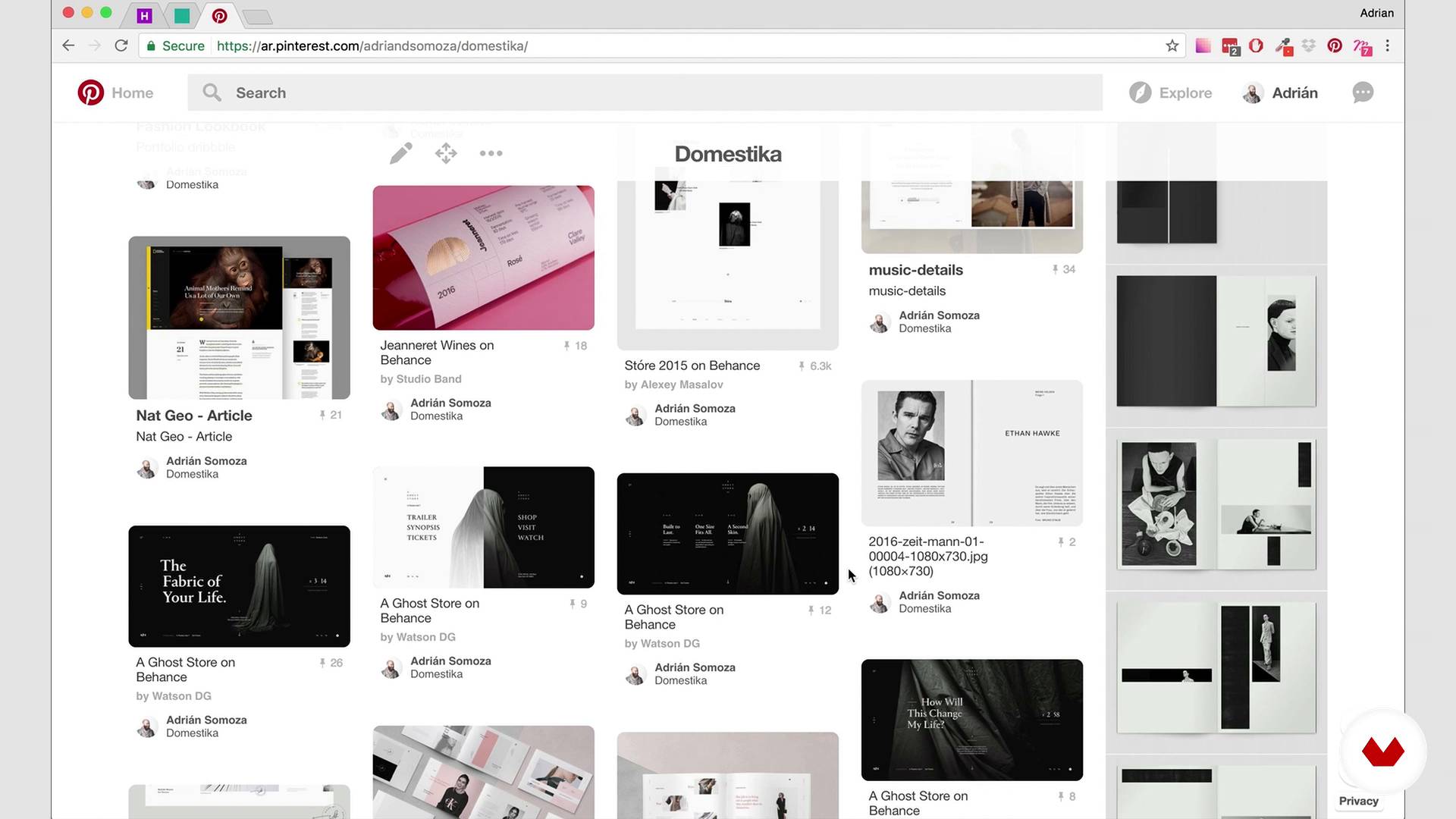Click the move/reorder pins arrows icon
This screenshot has width=1456, height=819.
click(x=446, y=153)
